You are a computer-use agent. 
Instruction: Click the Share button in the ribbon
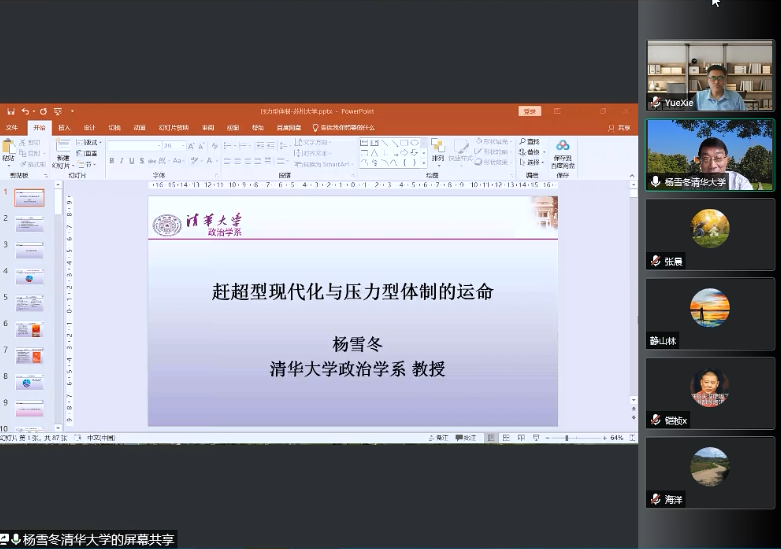tap(620, 128)
